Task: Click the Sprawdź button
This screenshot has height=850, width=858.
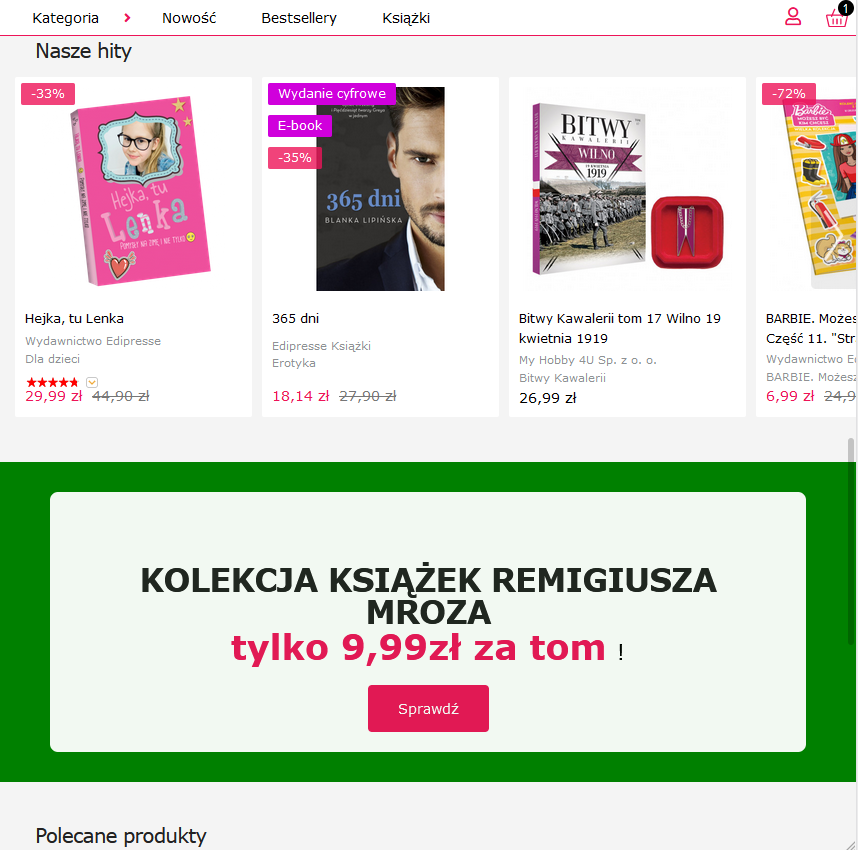Action: [428, 708]
